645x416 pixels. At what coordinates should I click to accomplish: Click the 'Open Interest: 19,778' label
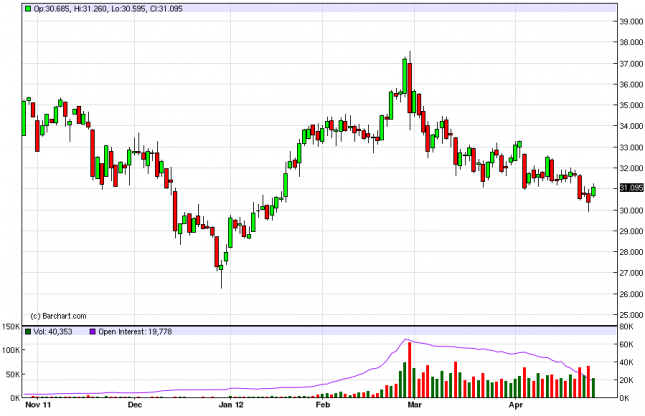pos(135,331)
